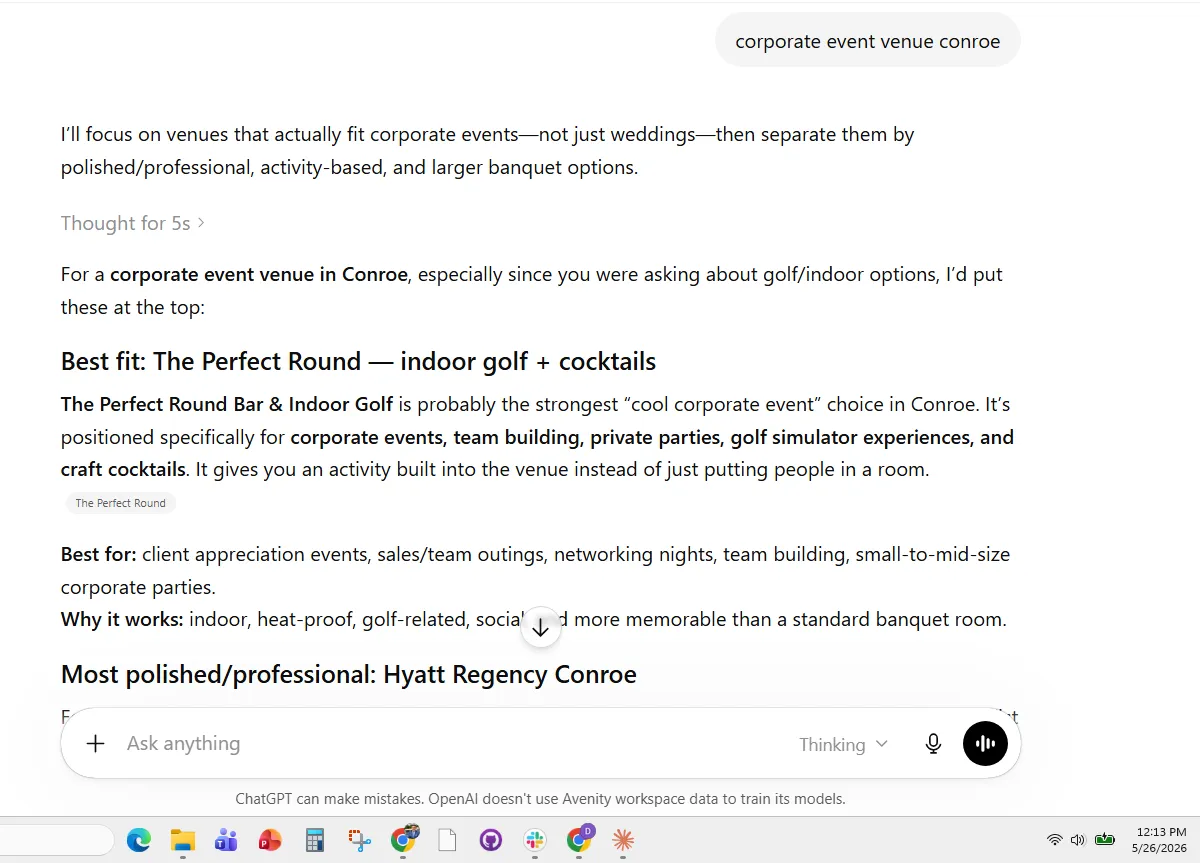The image size is (1200, 863).
Task: Click the 'corporate event venue conroe' message bubble
Action: pos(867,41)
